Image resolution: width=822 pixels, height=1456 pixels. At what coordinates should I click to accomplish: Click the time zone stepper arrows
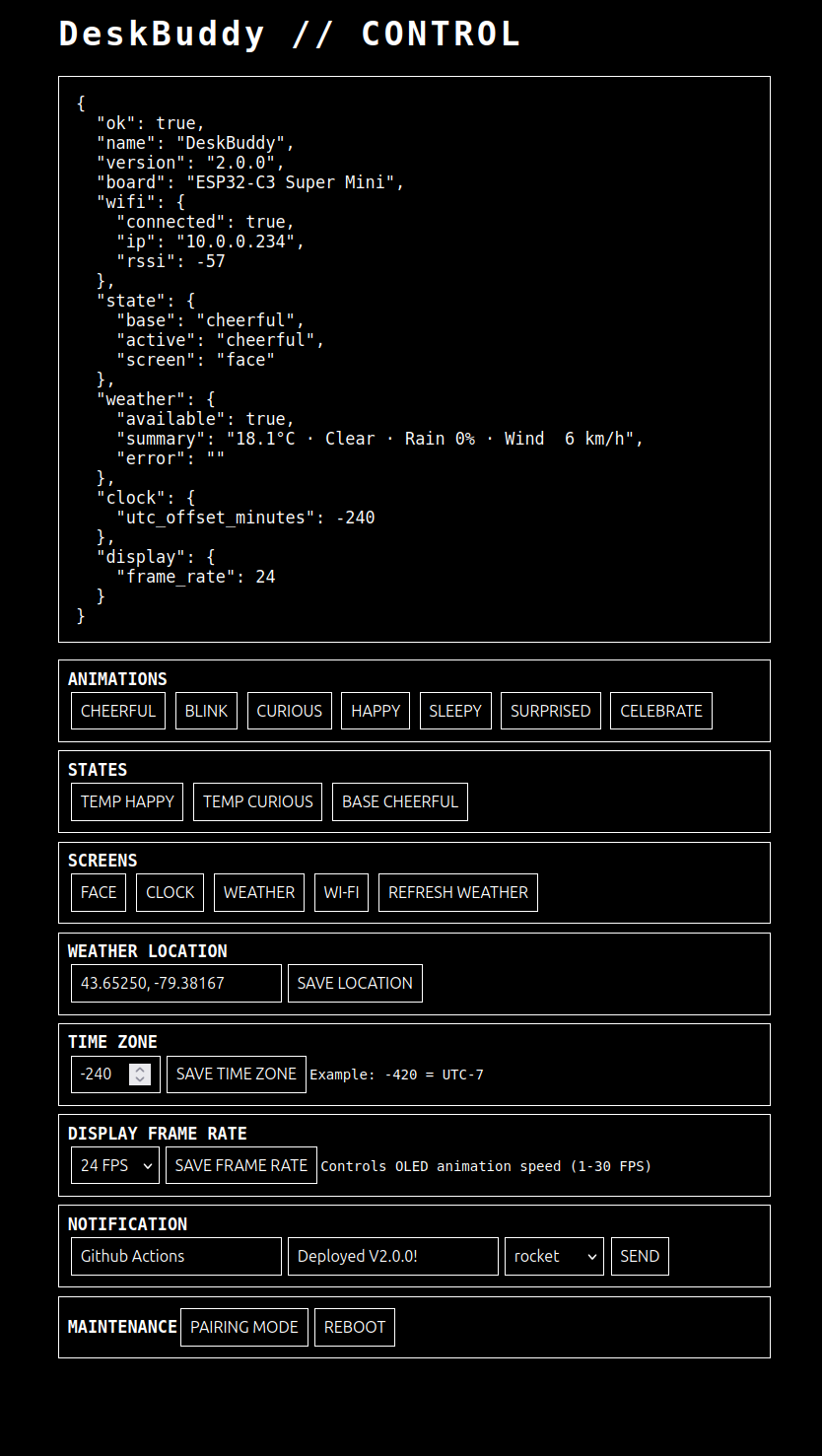point(140,1074)
